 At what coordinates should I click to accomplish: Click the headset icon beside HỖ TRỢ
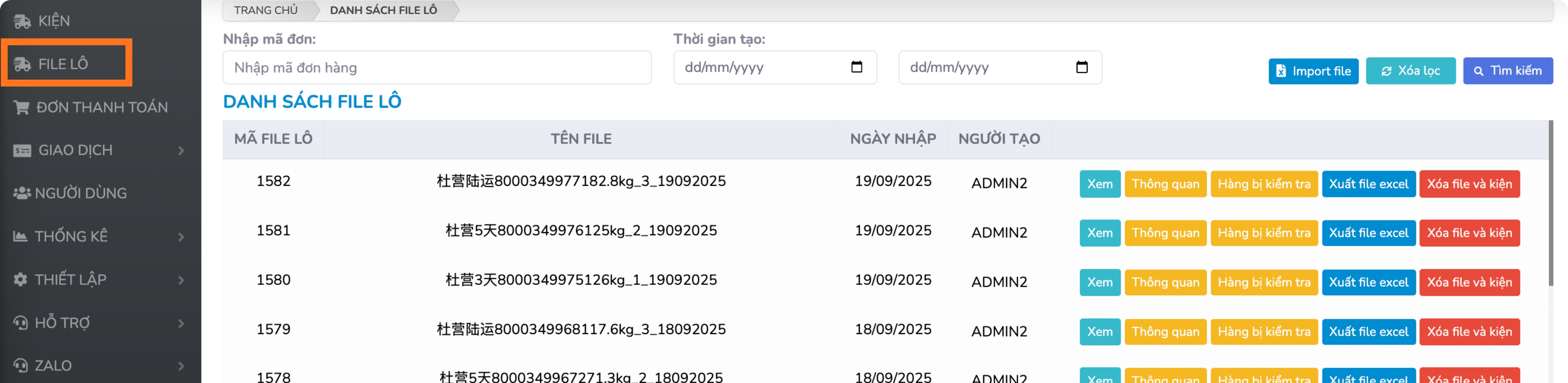pyautogui.click(x=20, y=323)
